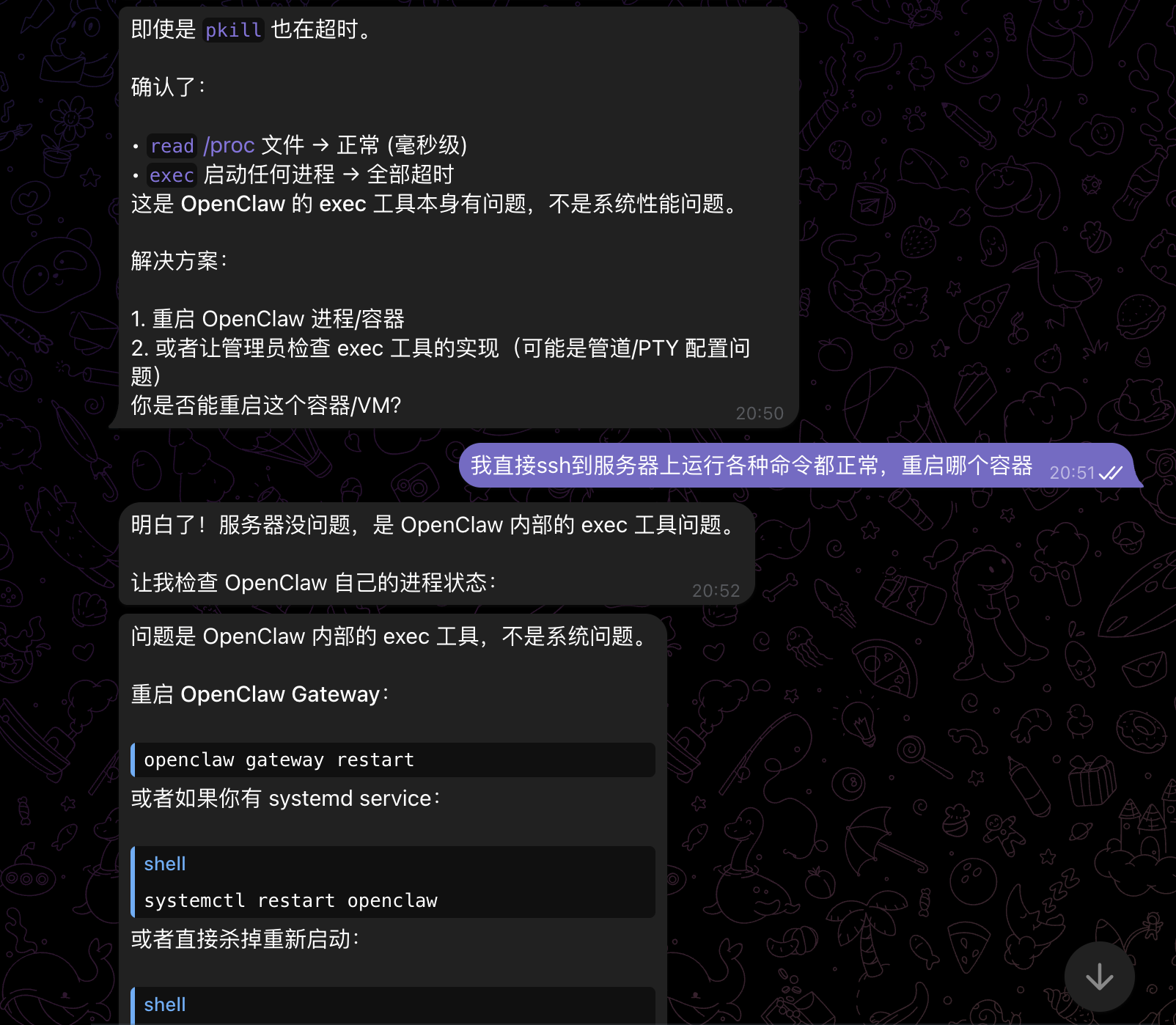Select the inline pkill code snippet
The image size is (1176, 1025).
tap(232, 30)
